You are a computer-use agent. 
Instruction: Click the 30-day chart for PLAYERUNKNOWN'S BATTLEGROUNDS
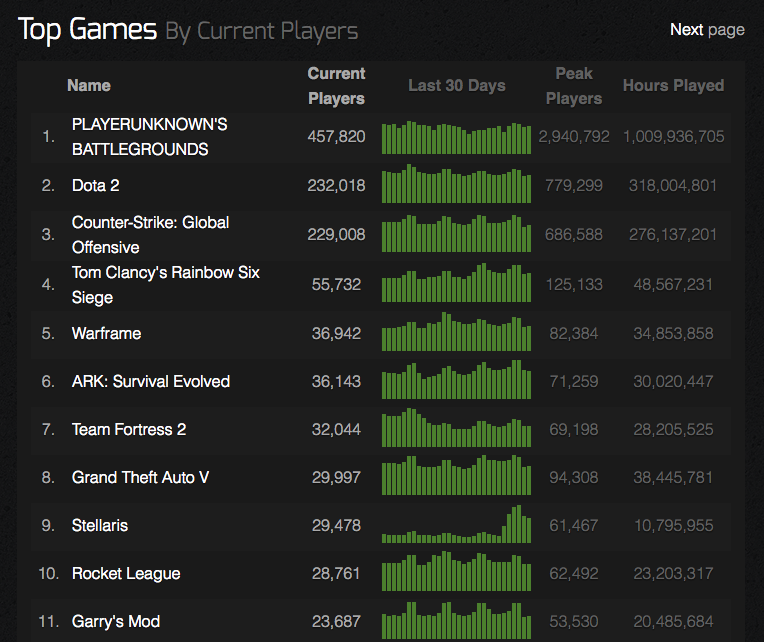pos(457,137)
